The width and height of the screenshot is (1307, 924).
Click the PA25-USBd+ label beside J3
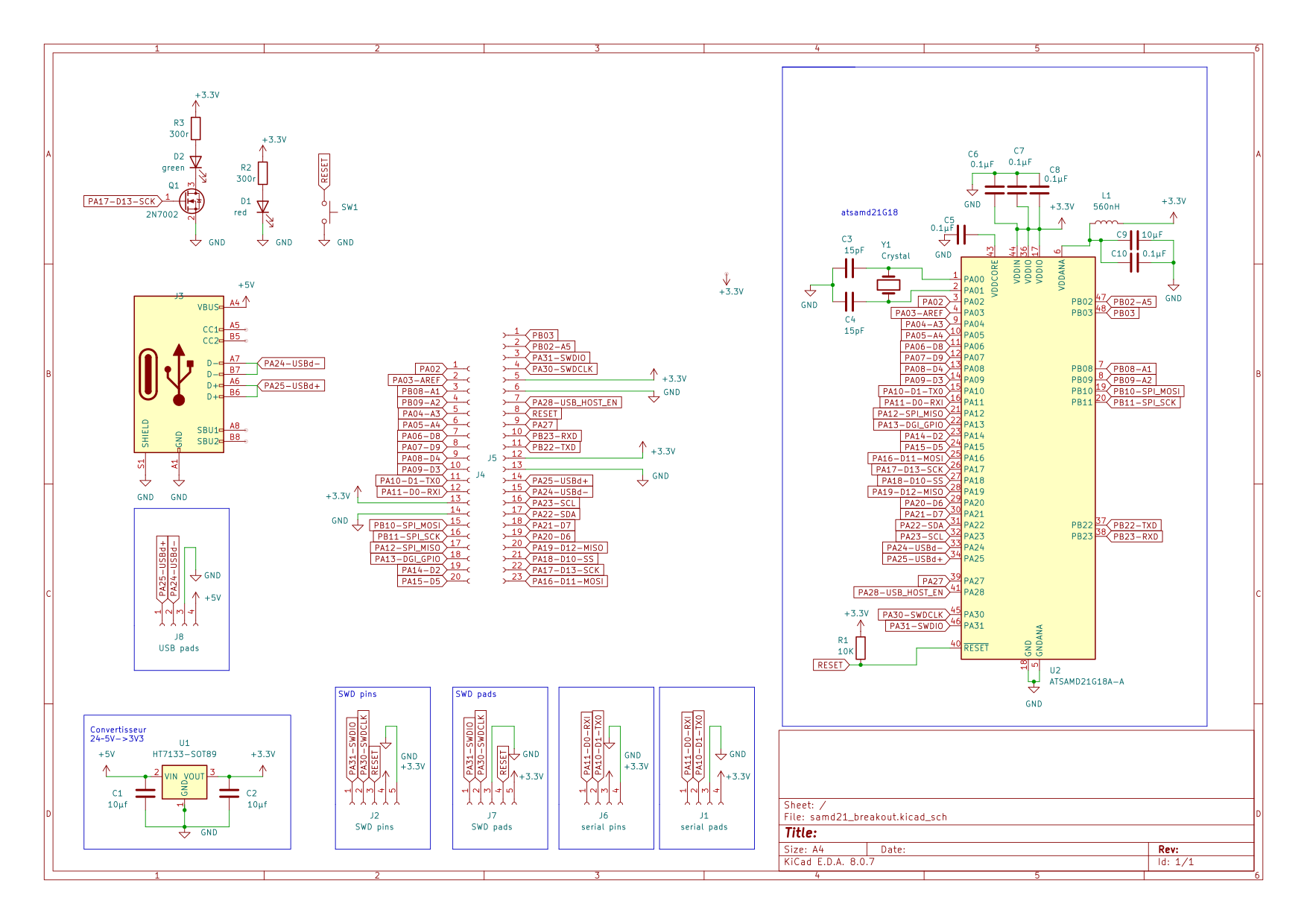pos(291,386)
